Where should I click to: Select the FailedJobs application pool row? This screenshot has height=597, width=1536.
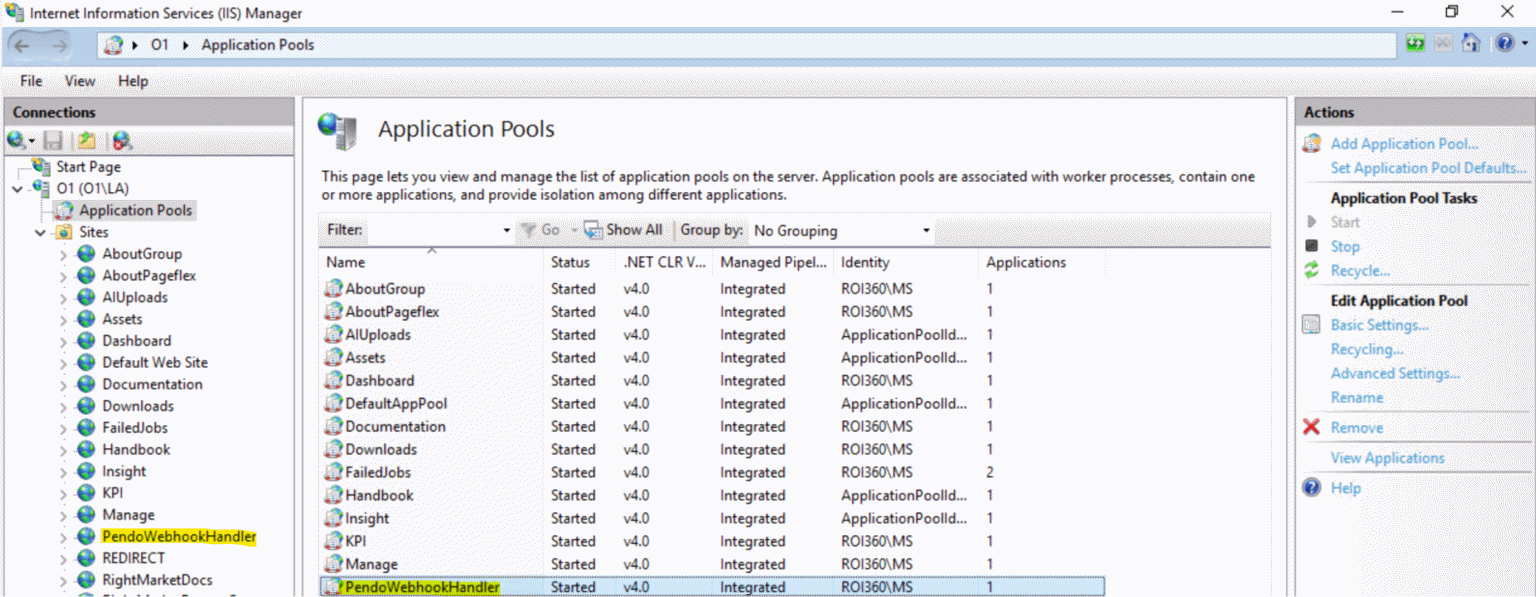pos(378,472)
